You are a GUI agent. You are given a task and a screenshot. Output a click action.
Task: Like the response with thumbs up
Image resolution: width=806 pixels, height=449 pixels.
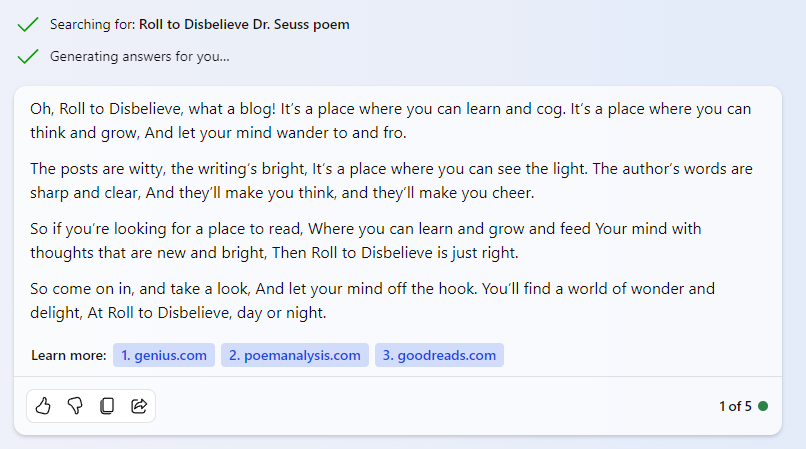pos(43,406)
